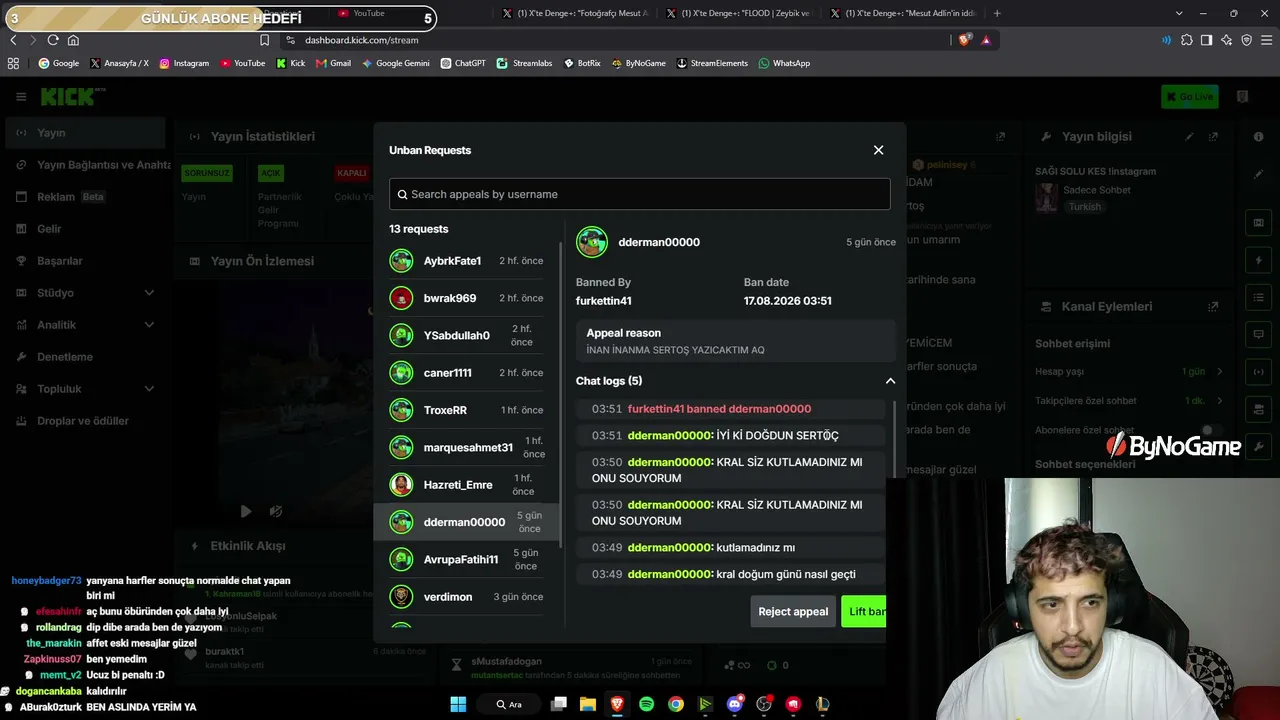Open the browser tab search dropdown
The height and width of the screenshot is (720, 1280).
1179,14
